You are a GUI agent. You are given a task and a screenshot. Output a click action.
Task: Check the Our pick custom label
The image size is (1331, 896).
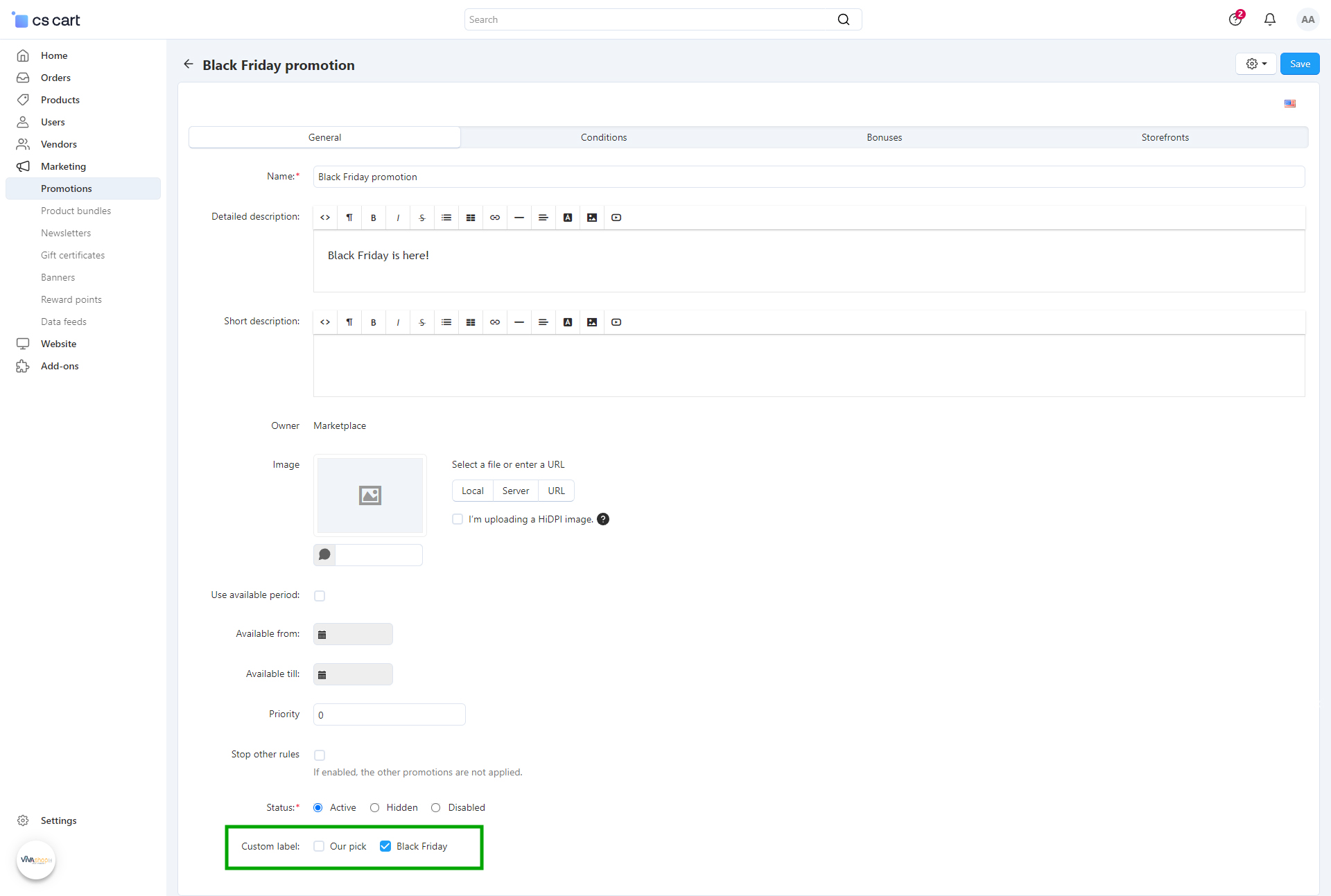319,846
